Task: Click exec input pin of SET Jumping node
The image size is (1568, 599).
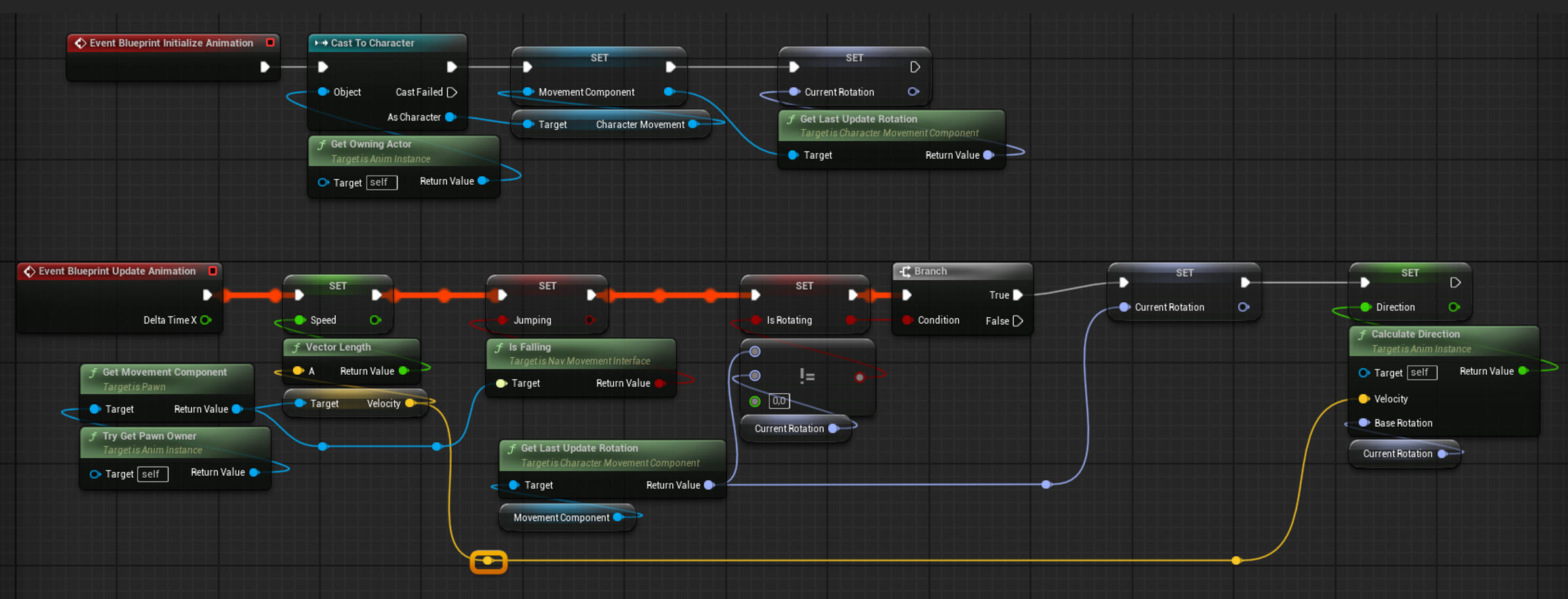Action: (x=502, y=295)
